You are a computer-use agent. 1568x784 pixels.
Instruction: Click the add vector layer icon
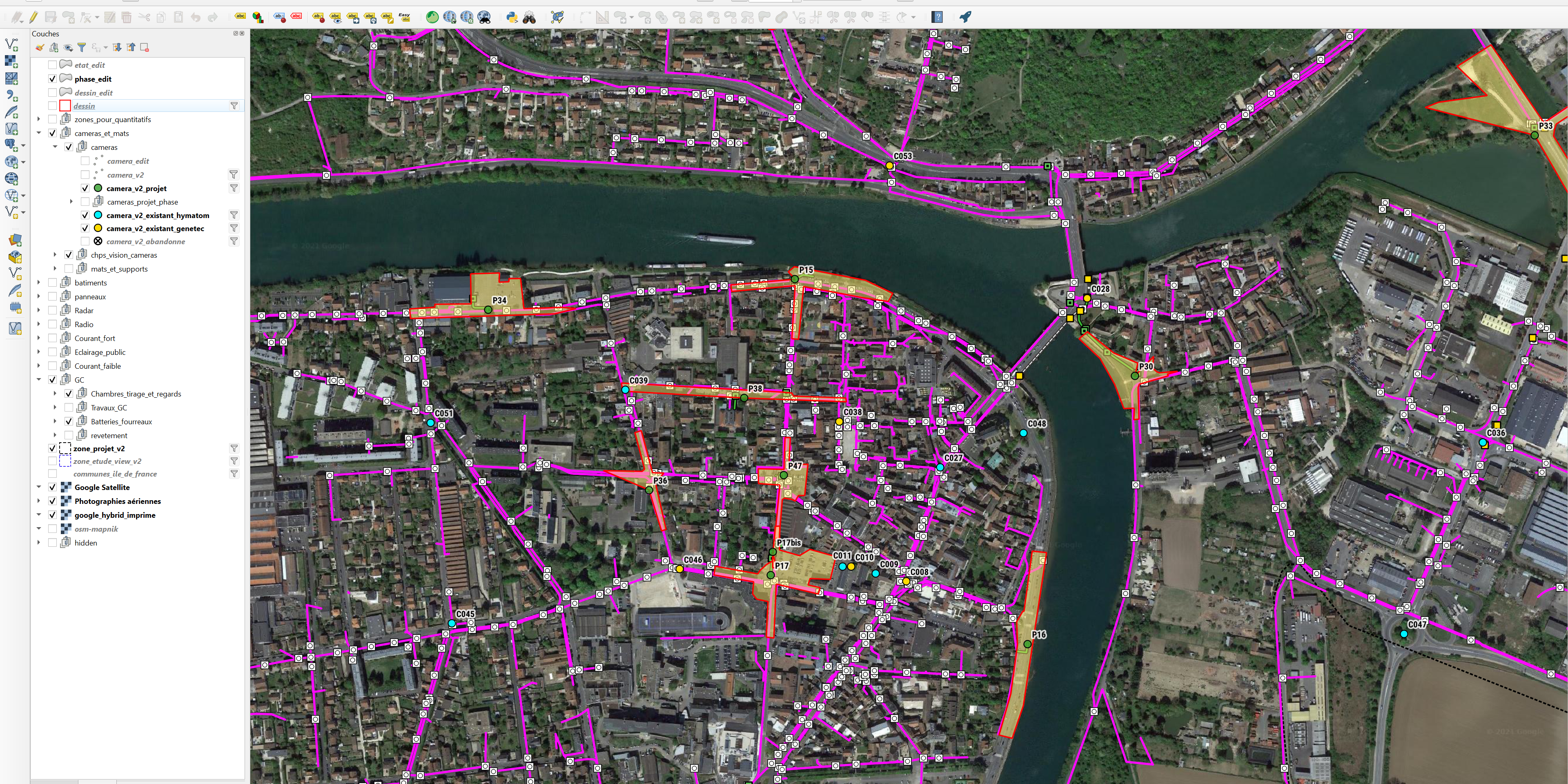[11, 44]
